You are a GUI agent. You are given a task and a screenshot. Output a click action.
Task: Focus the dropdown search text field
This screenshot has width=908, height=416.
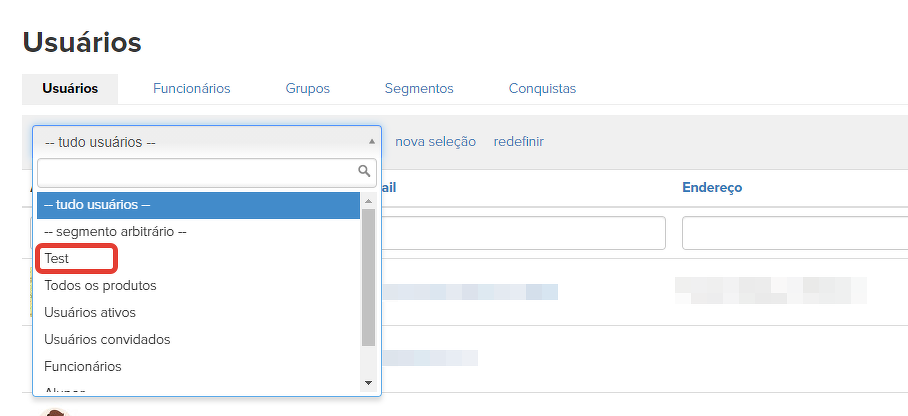196,172
